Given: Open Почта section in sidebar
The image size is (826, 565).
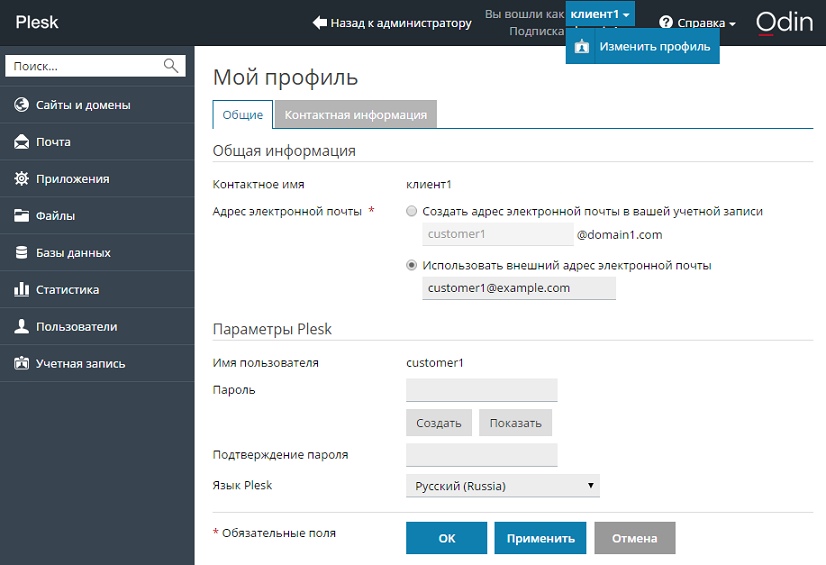Looking at the screenshot, I should click(97, 142).
